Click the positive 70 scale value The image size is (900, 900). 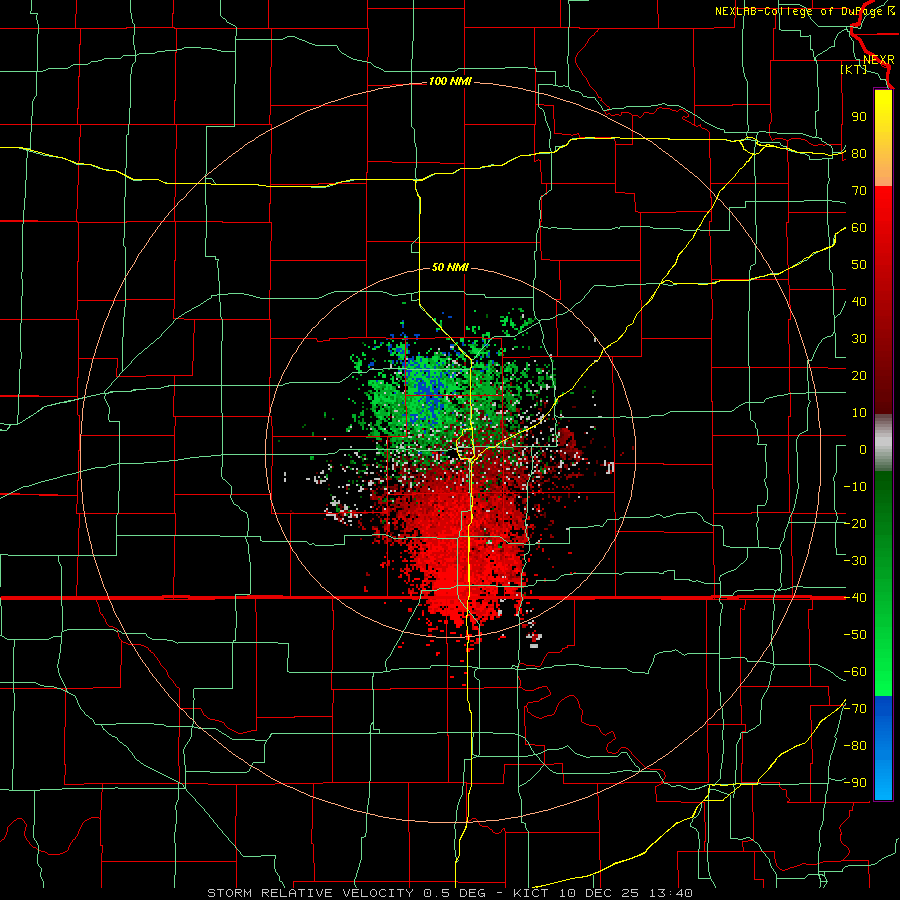pyautogui.click(x=859, y=191)
